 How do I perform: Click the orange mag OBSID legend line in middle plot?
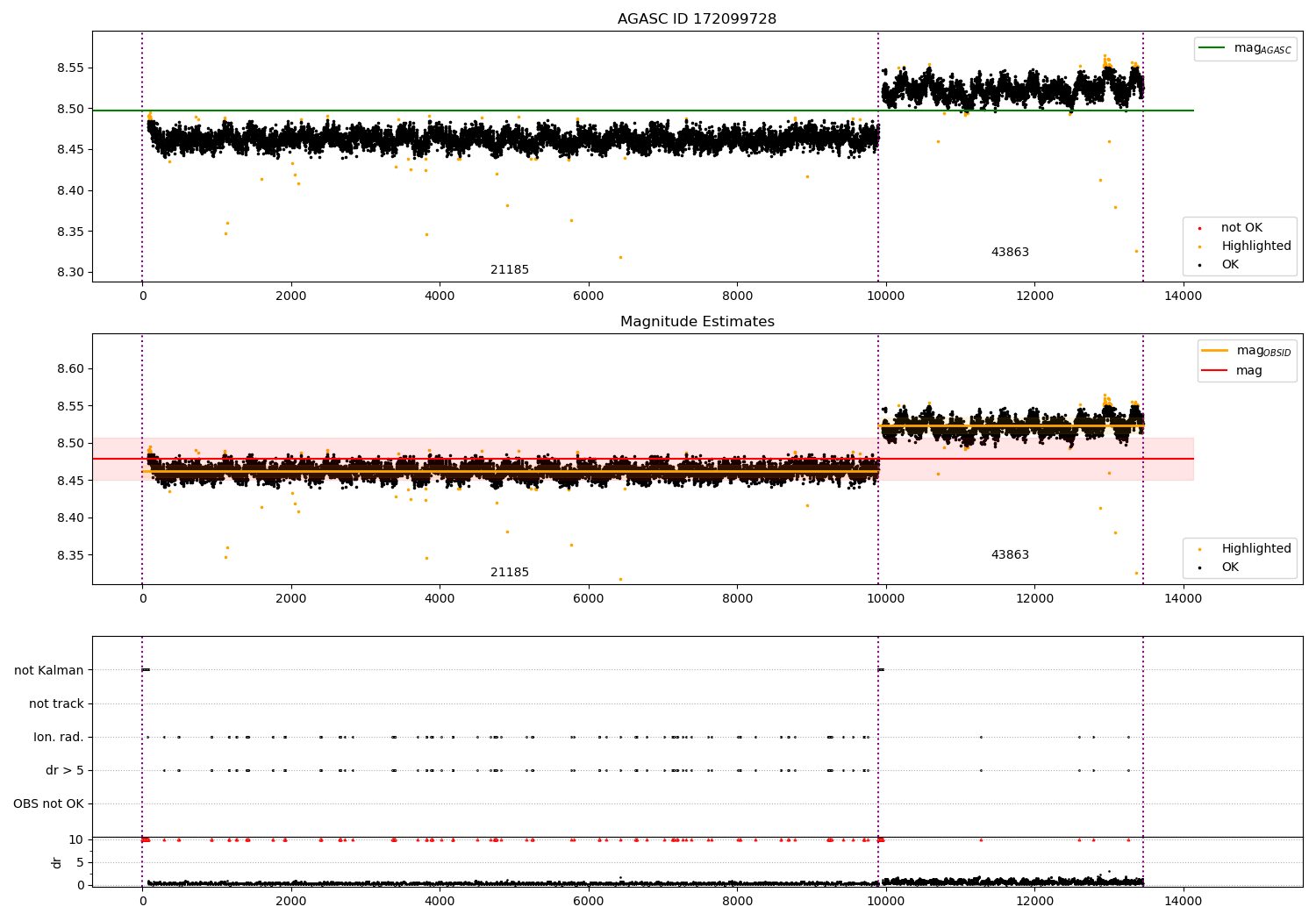pyautogui.click(x=1214, y=351)
